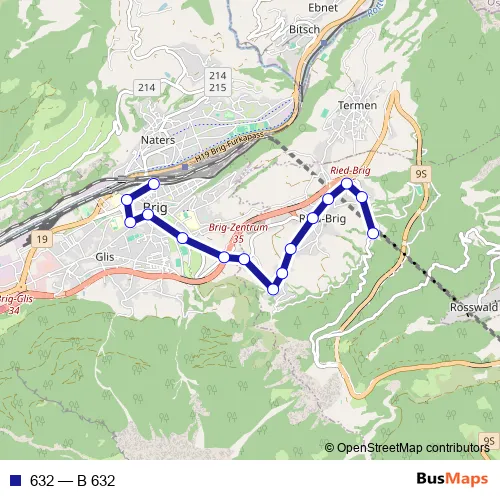The height and width of the screenshot is (500, 500).
Task: Select the southernmost stop marker on the route
Action: pyautogui.click(x=273, y=289)
